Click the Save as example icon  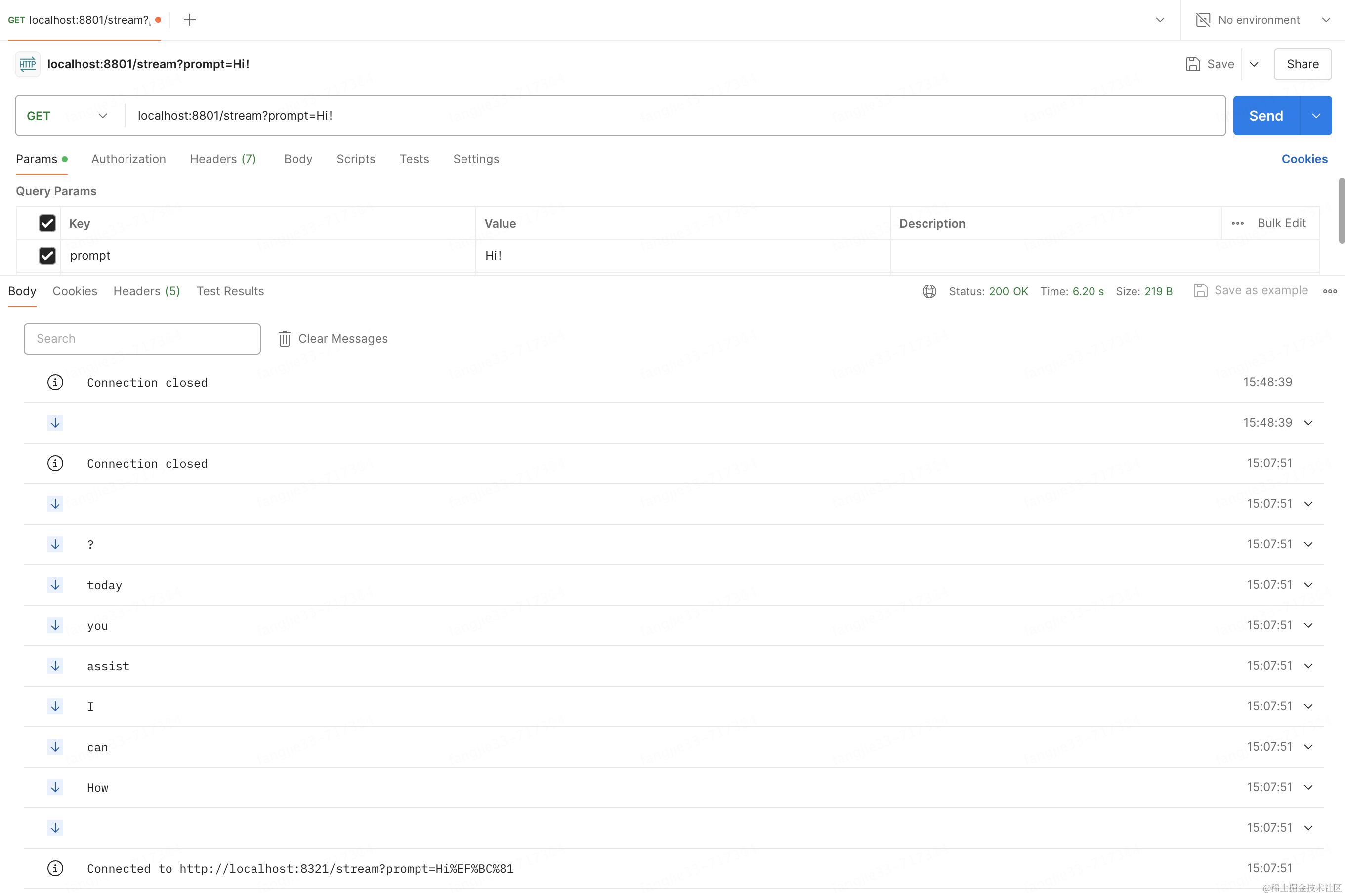pos(1200,290)
